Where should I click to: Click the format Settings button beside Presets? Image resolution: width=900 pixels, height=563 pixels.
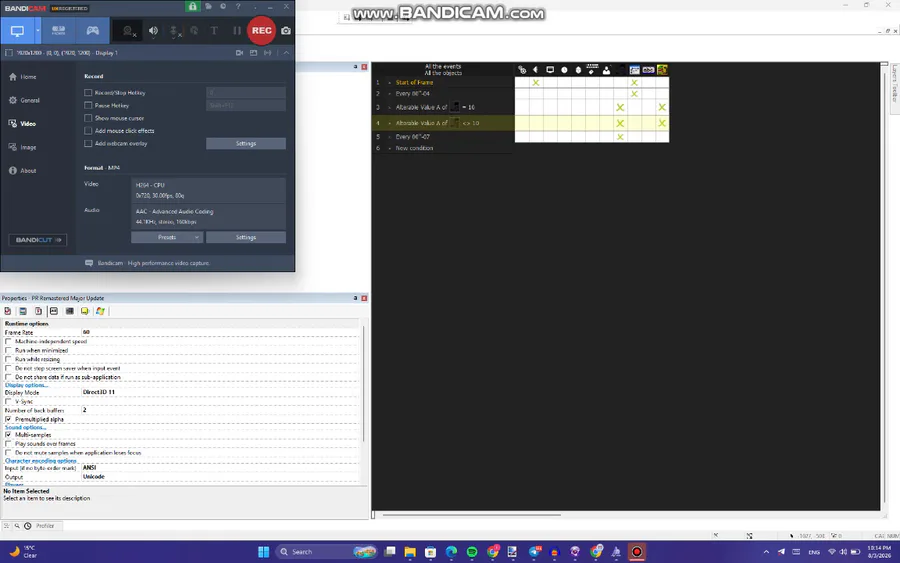click(246, 237)
